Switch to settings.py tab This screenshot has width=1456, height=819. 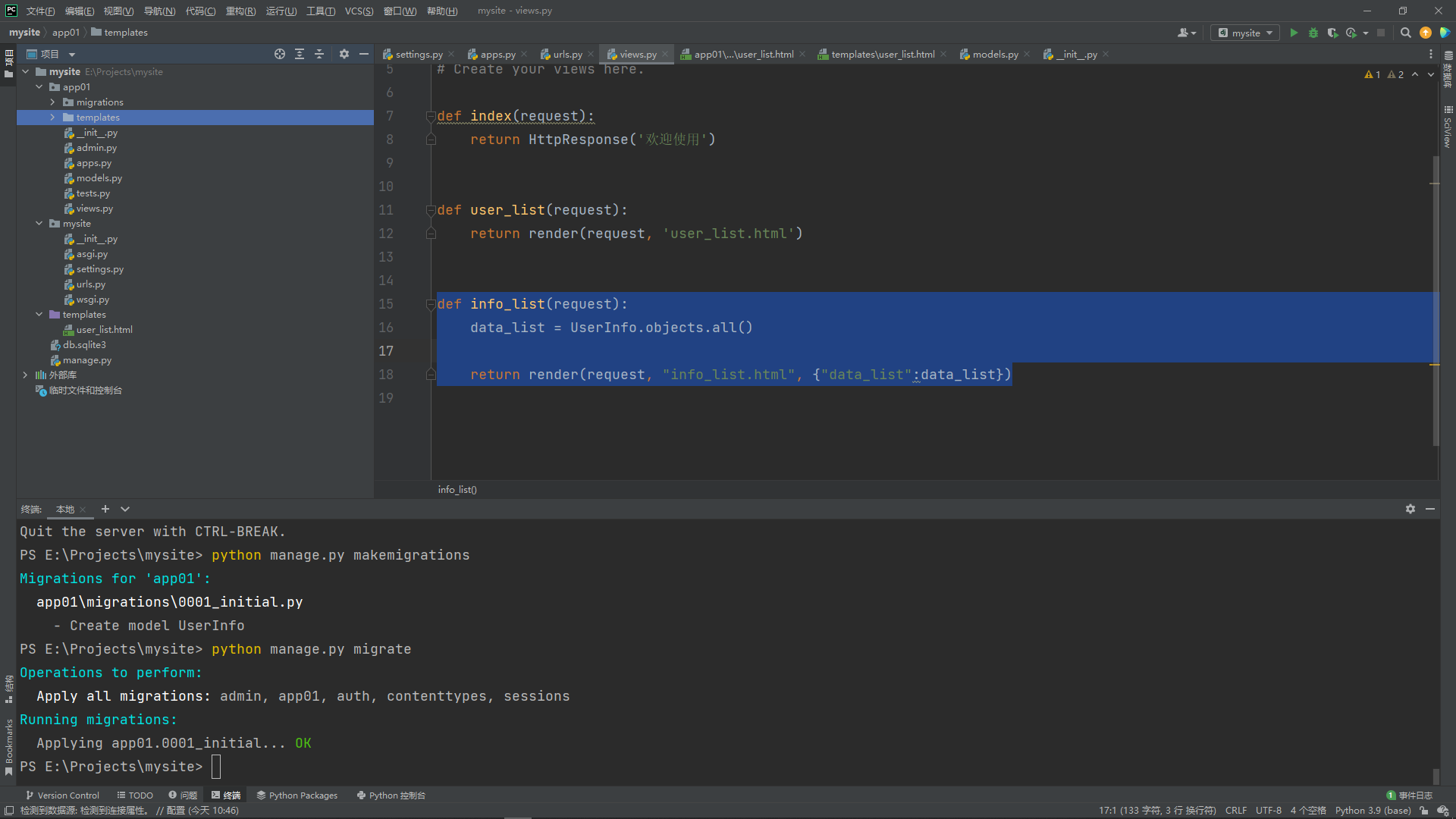coord(419,54)
